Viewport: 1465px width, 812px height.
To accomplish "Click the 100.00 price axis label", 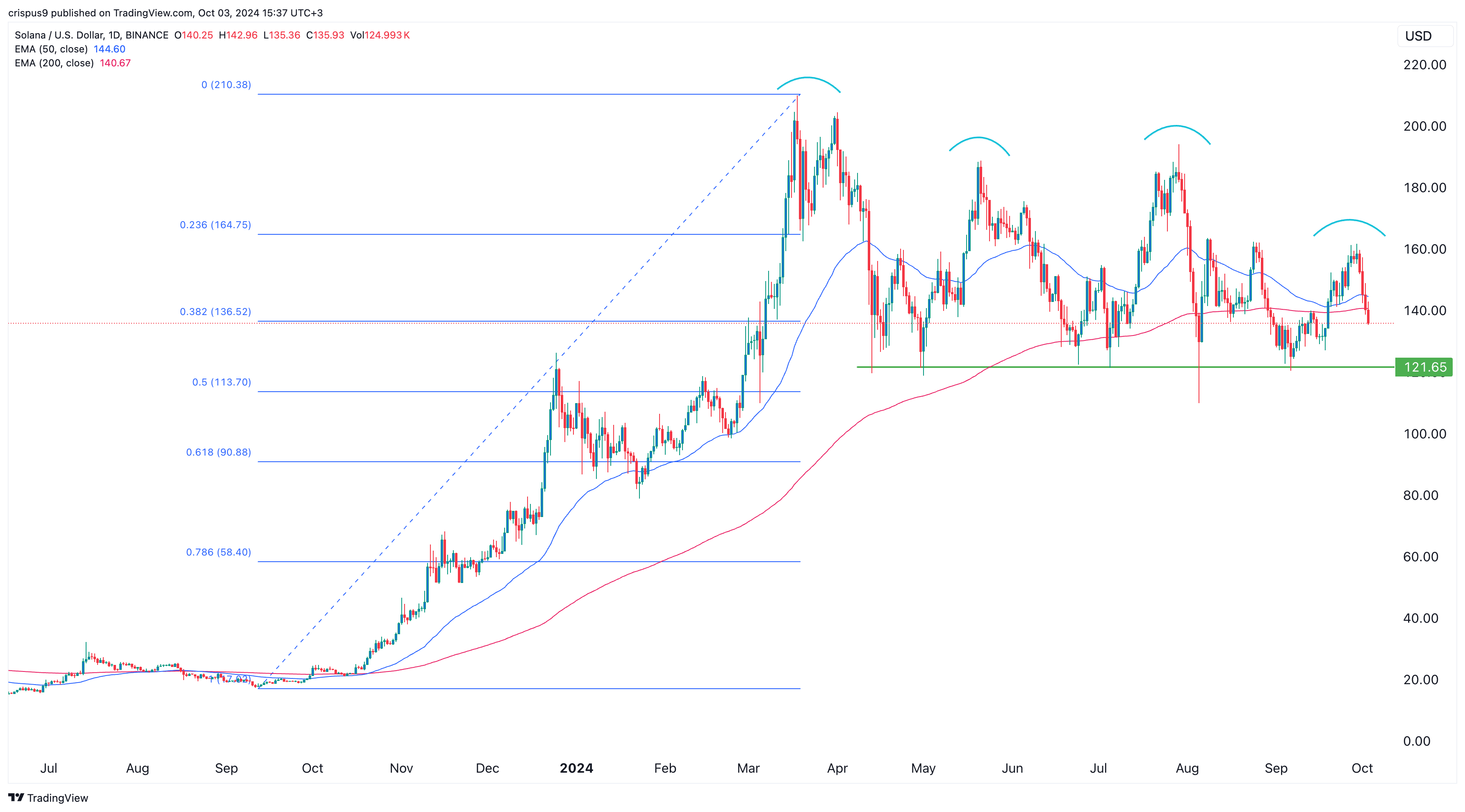I will click(x=1424, y=434).
